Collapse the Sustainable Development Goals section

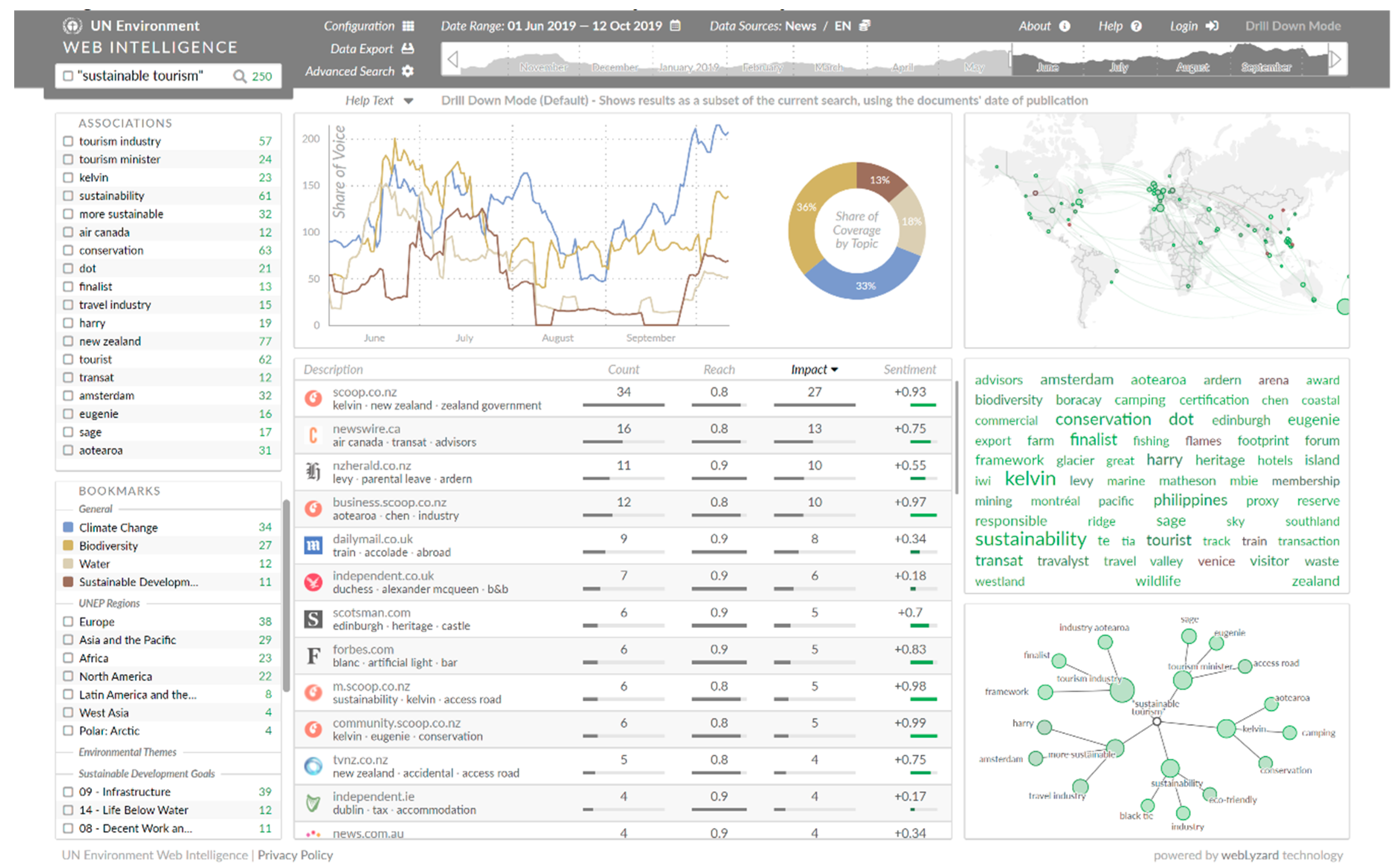(x=147, y=774)
